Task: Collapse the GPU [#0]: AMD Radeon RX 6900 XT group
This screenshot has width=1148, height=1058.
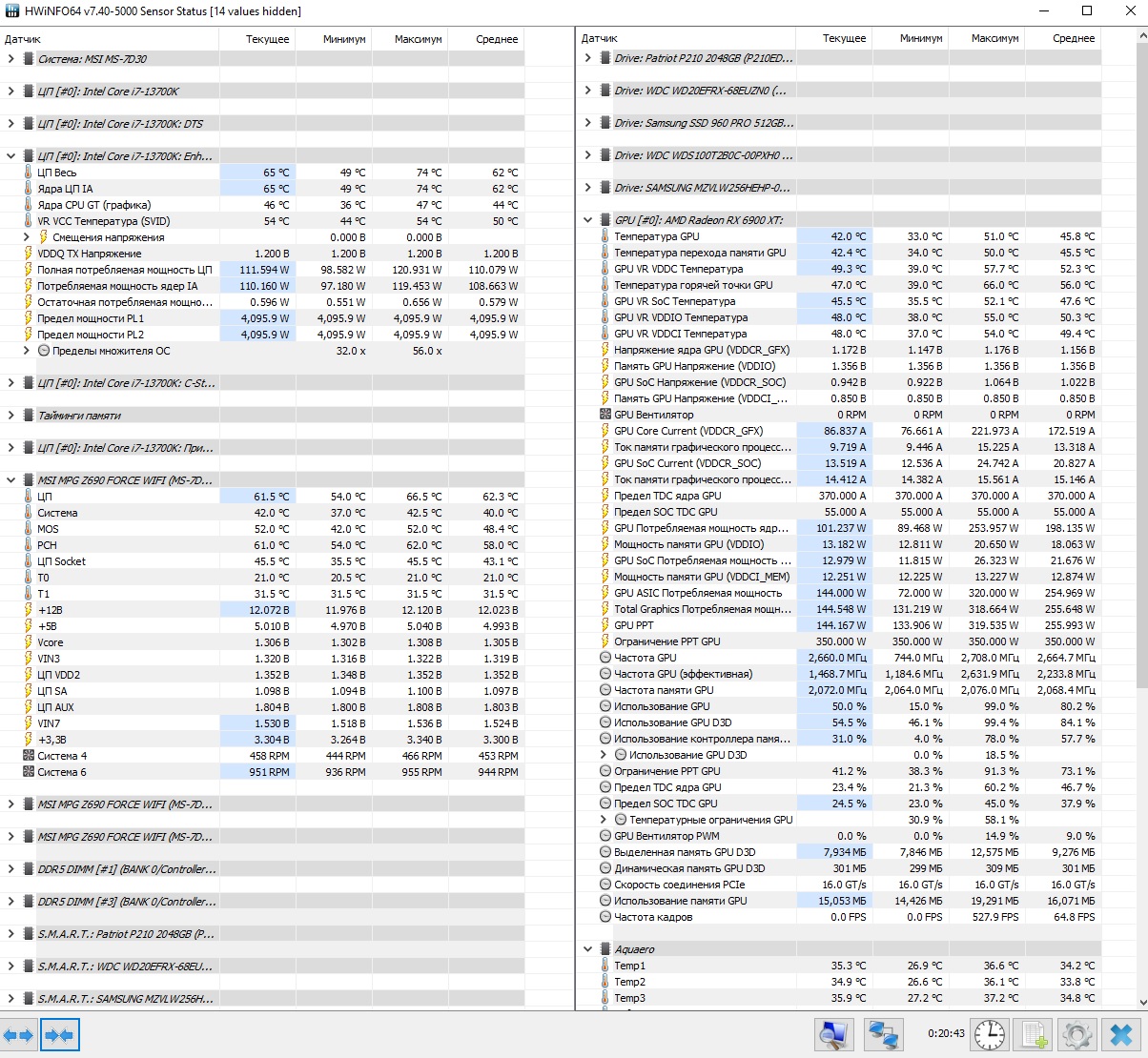Action: click(x=587, y=220)
